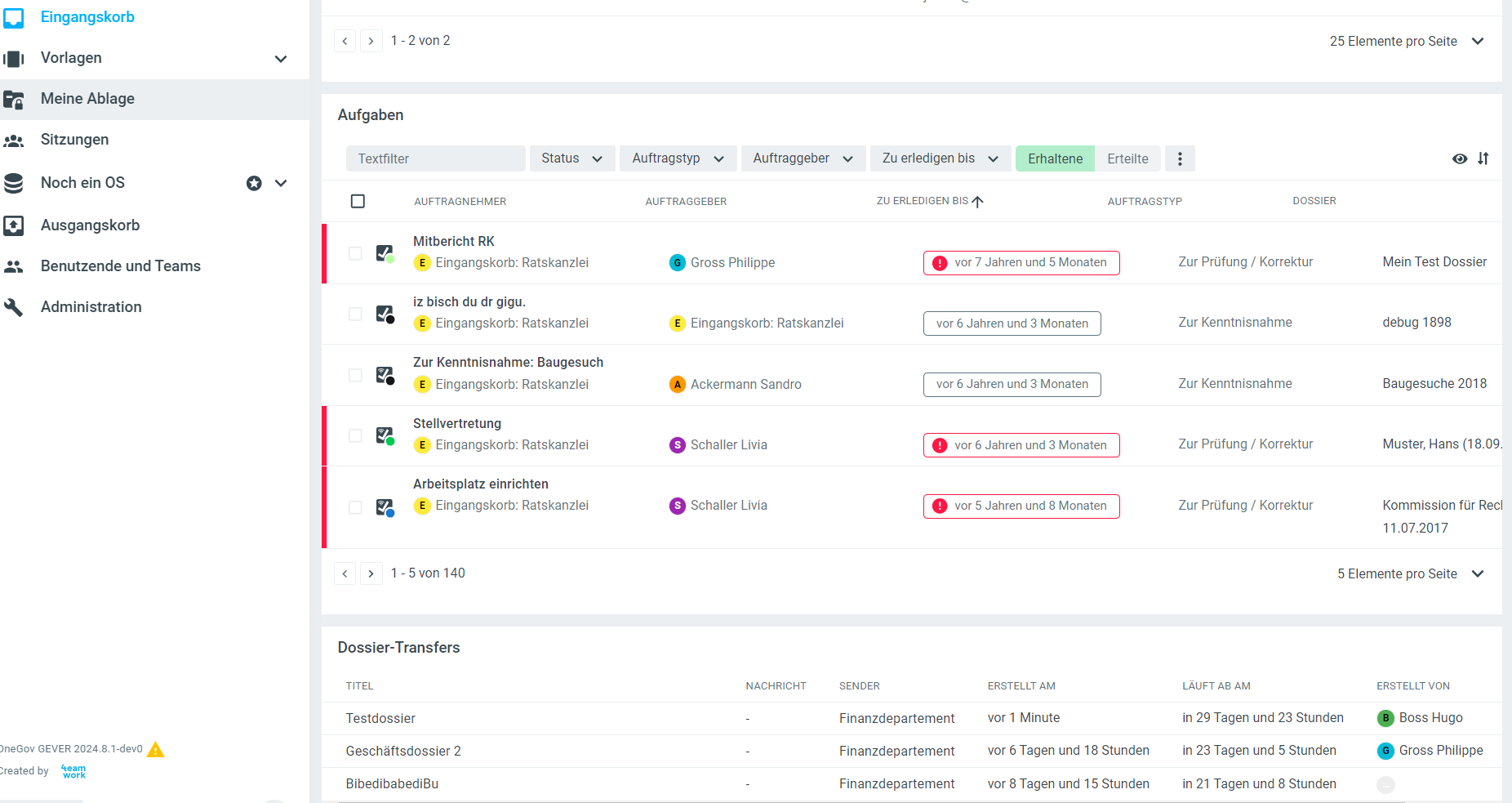The width and height of the screenshot is (1512, 803).
Task: Click the star badge beside Noch ein OS
Action: pos(254,183)
